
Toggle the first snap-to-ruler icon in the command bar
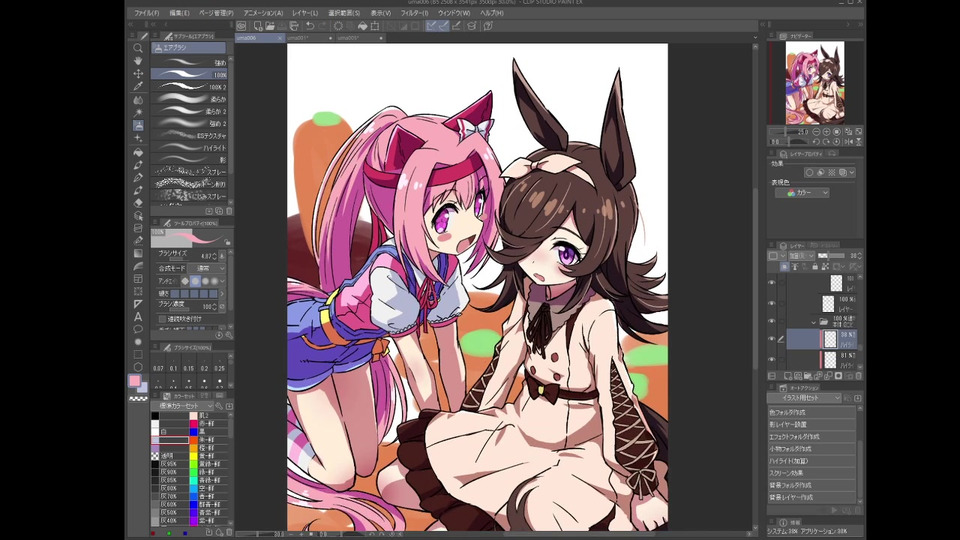(x=431, y=26)
